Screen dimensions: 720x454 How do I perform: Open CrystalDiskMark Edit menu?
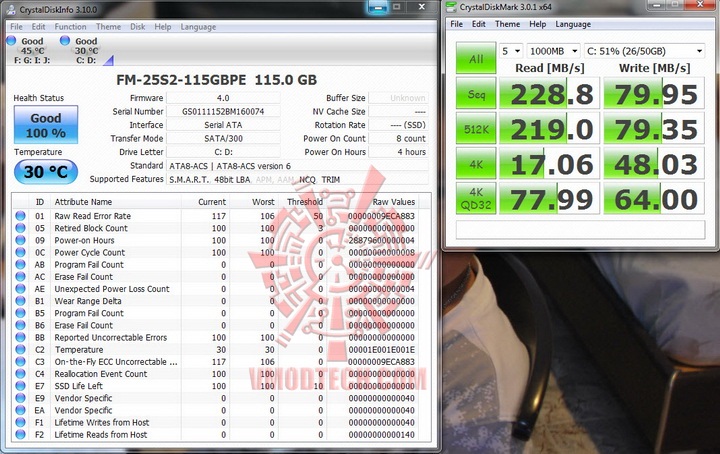tap(478, 24)
